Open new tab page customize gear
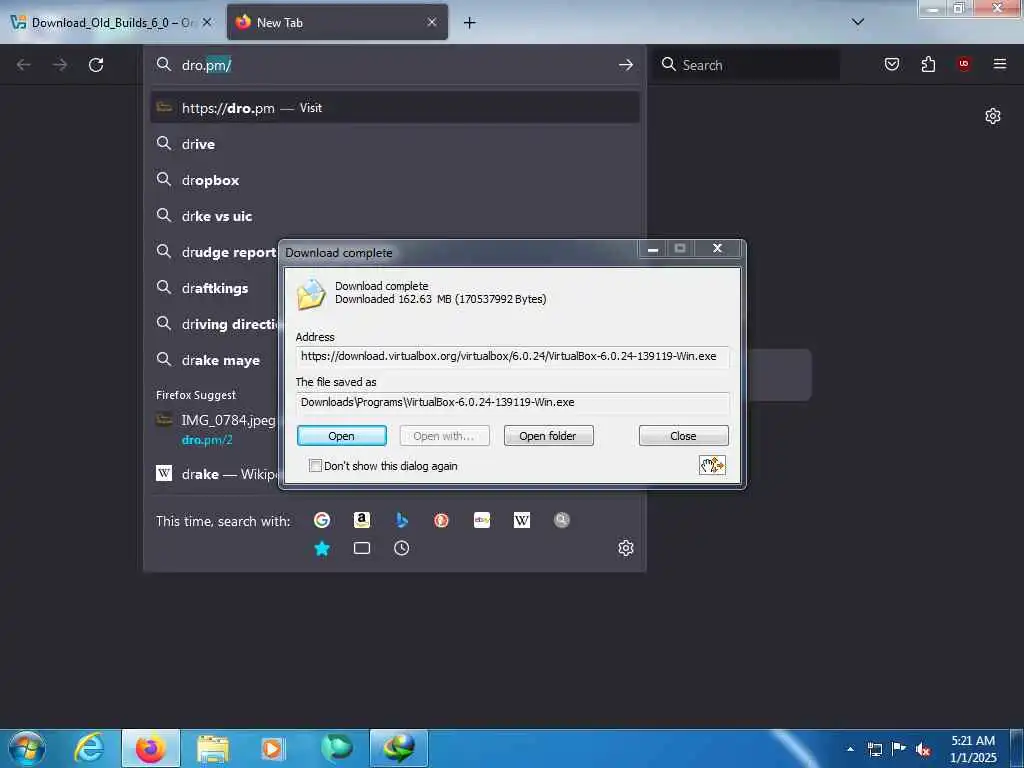The image size is (1024, 768). coord(993,116)
